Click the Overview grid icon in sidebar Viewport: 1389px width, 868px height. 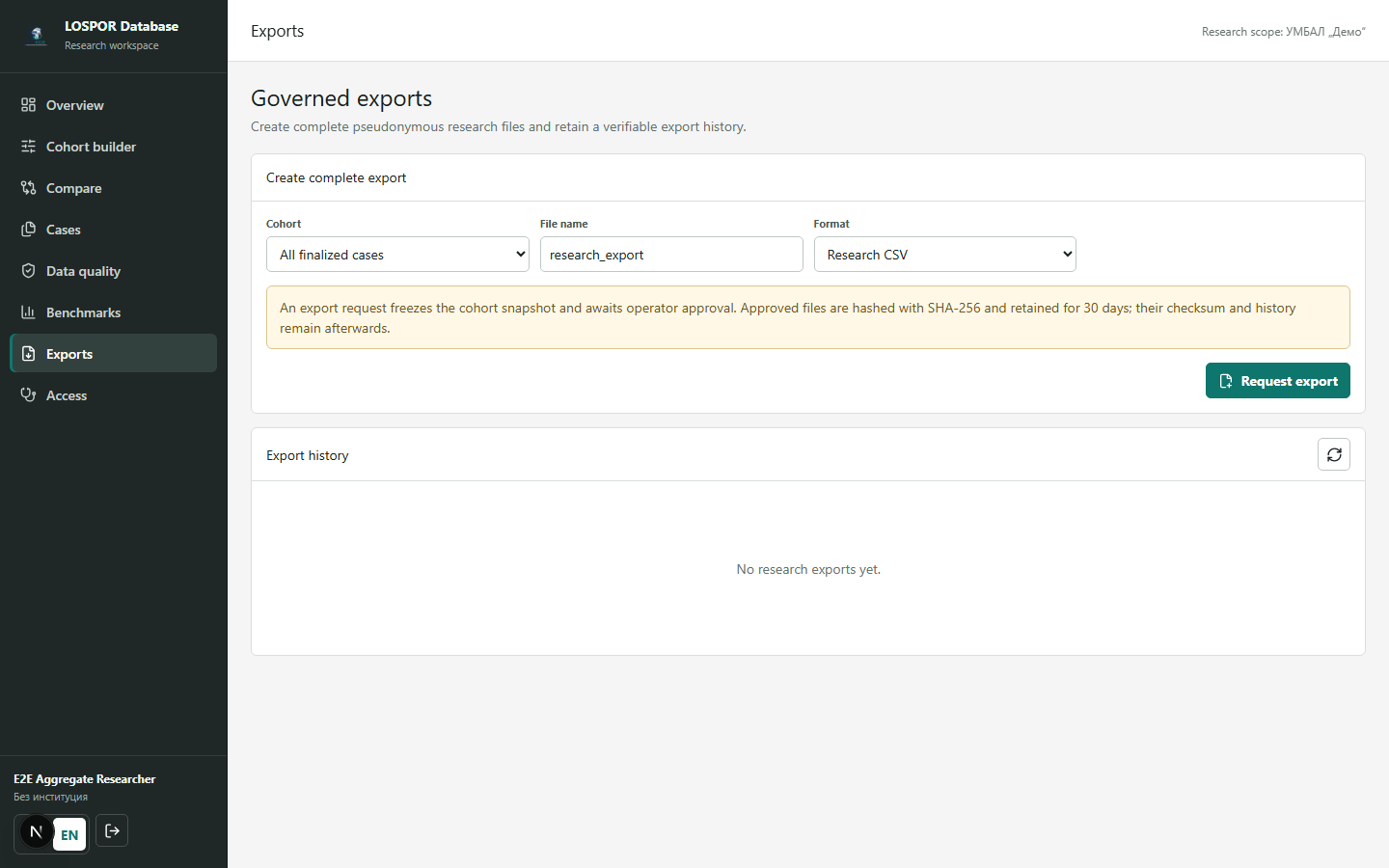pos(28,105)
